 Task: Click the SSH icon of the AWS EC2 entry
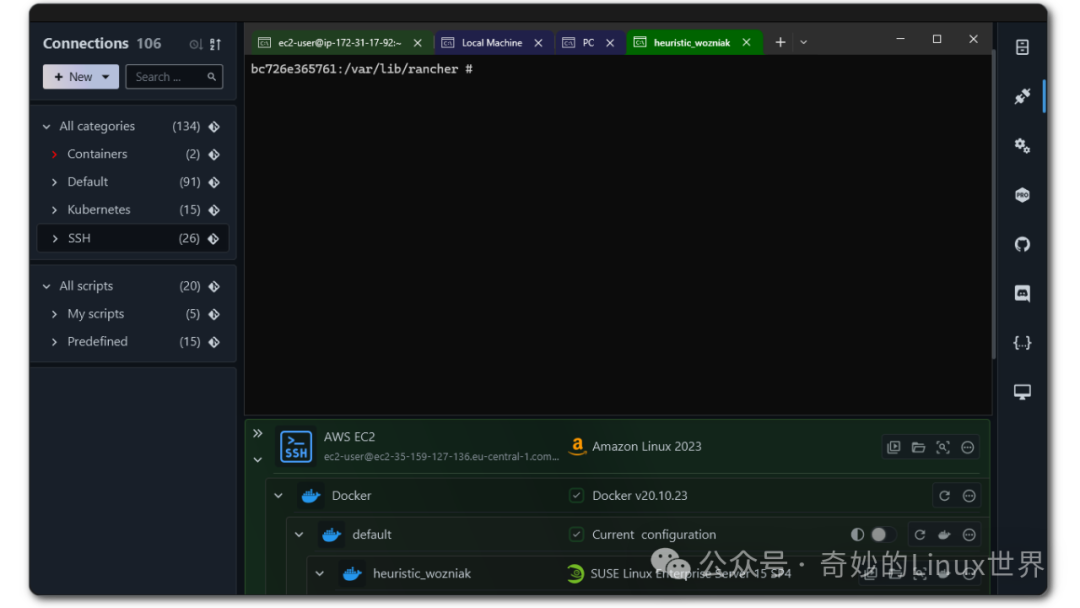[x=296, y=447]
